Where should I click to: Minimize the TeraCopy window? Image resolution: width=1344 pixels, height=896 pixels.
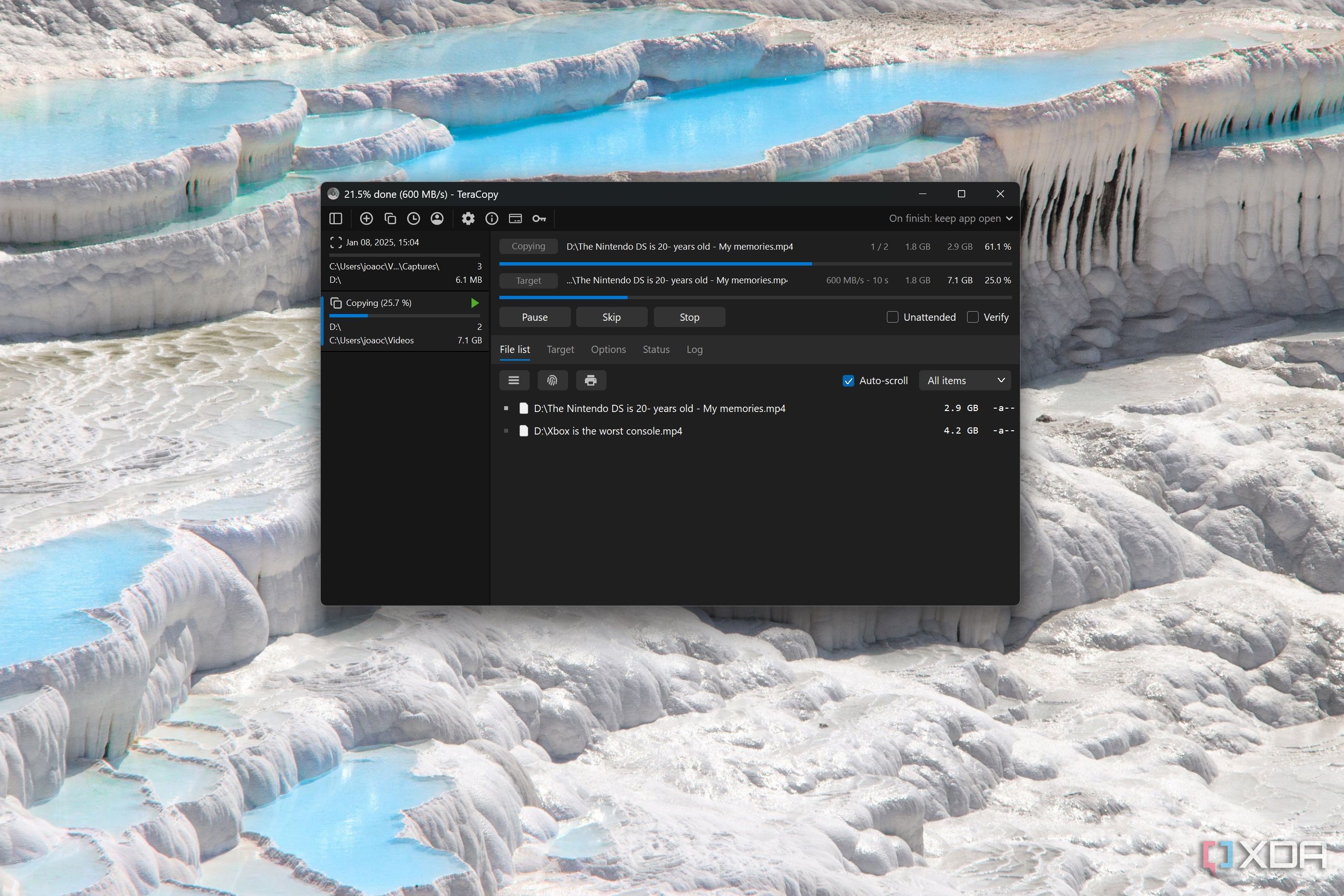[922, 194]
